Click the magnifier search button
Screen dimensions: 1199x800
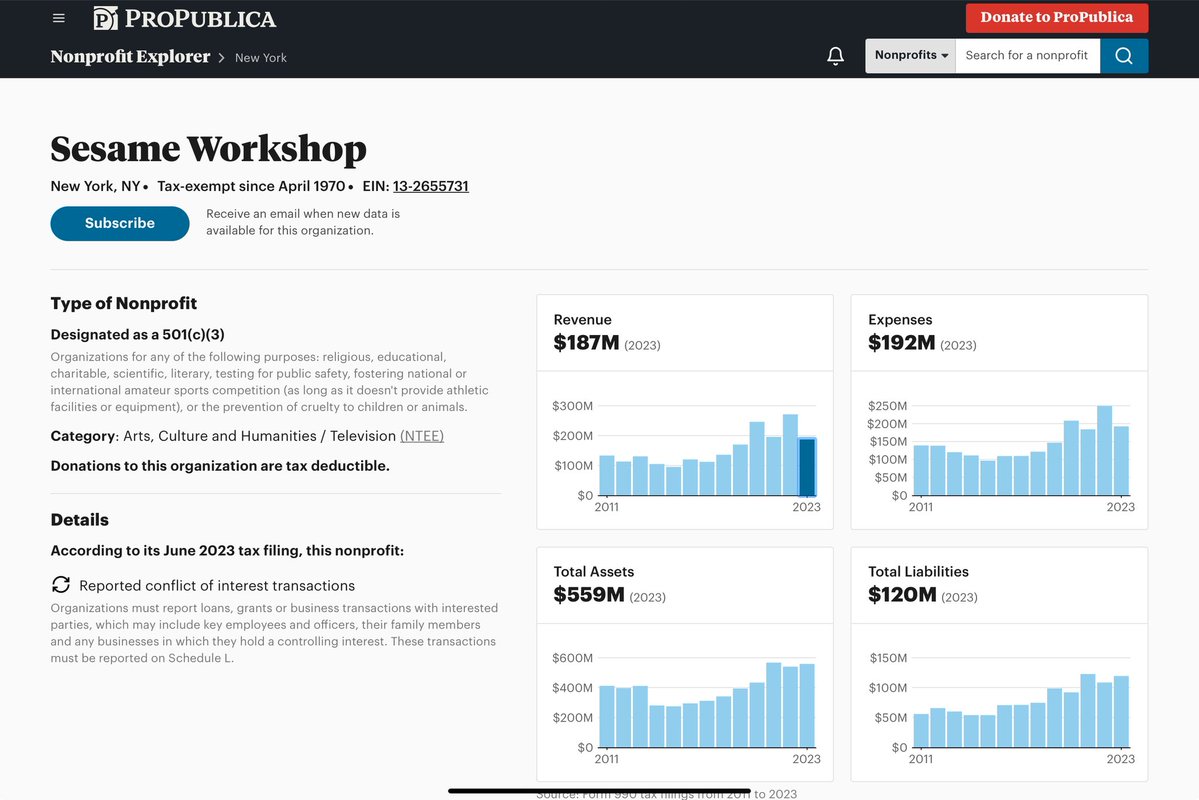coord(1123,56)
